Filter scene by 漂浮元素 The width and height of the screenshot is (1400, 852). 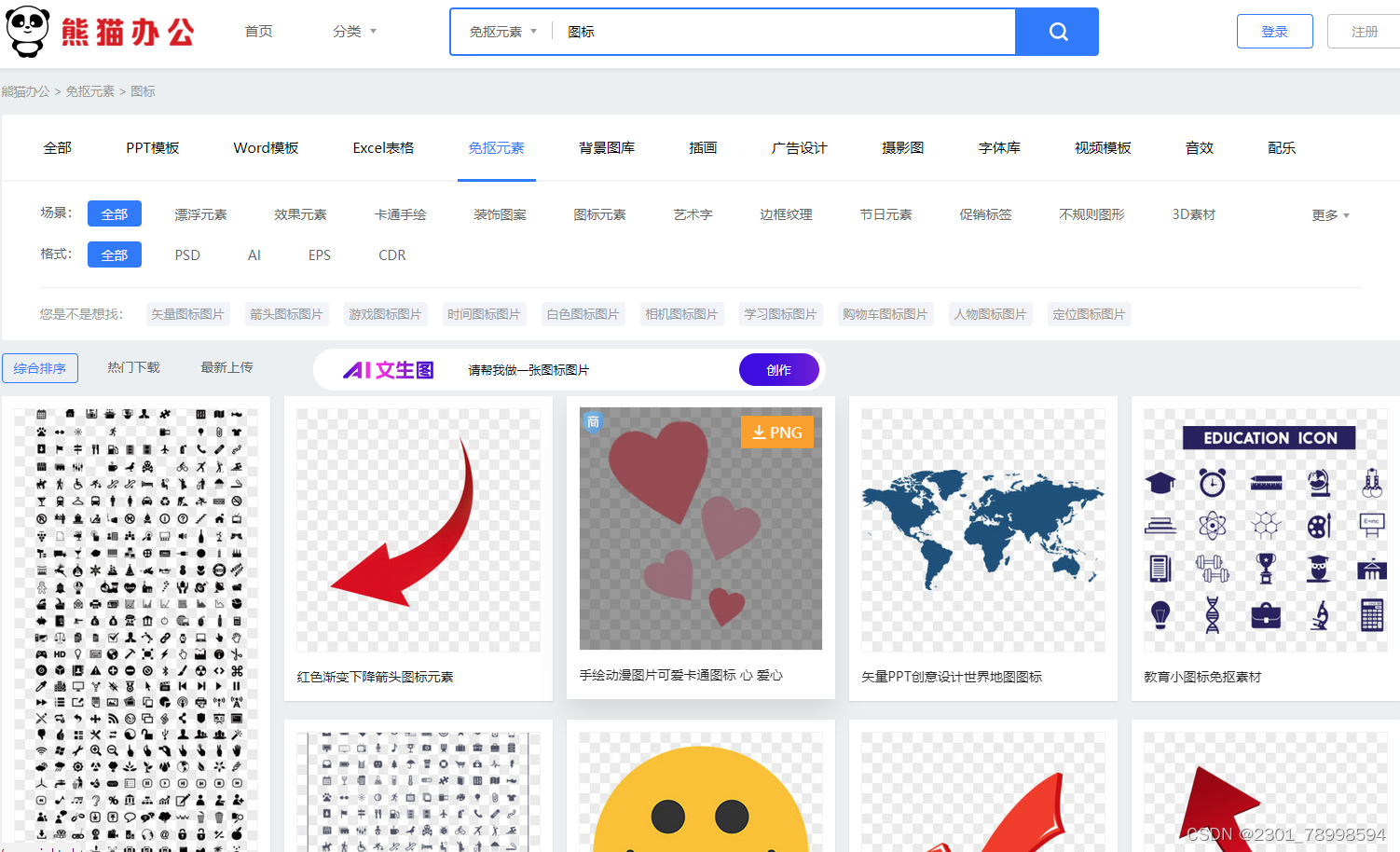pyautogui.click(x=200, y=214)
